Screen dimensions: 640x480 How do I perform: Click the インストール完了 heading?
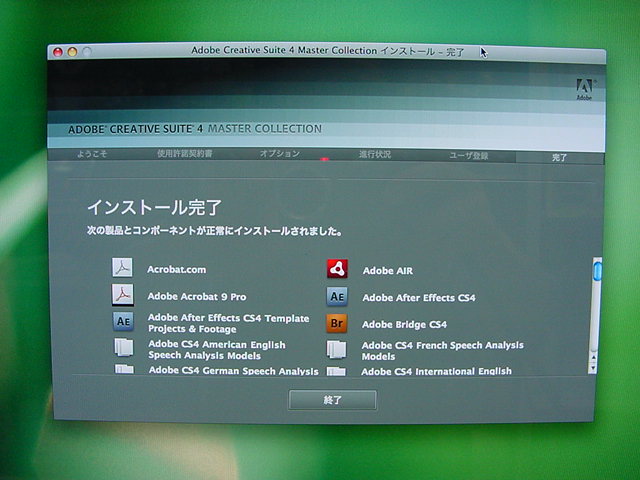pyautogui.click(x=154, y=207)
